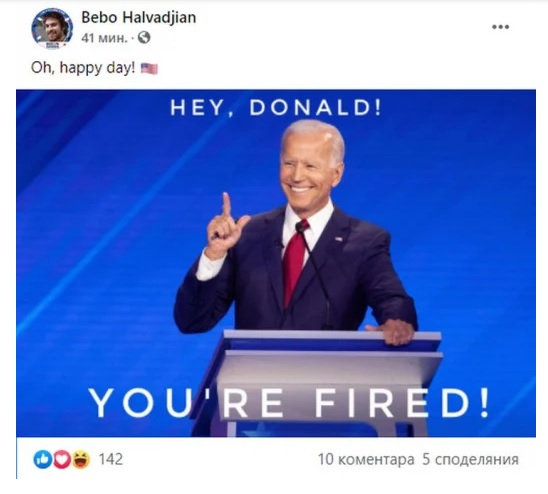Click the blue thumbs-up Like reaction icon

[43, 459]
